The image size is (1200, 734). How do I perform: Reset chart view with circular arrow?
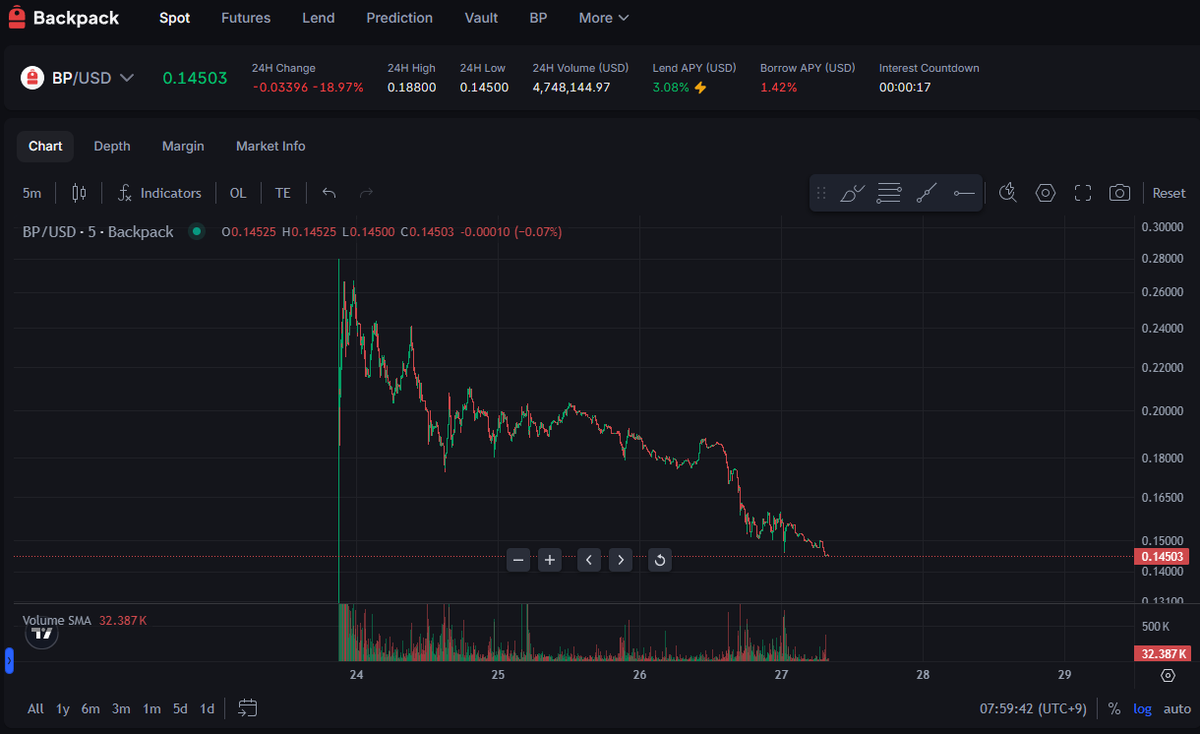(x=660, y=560)
